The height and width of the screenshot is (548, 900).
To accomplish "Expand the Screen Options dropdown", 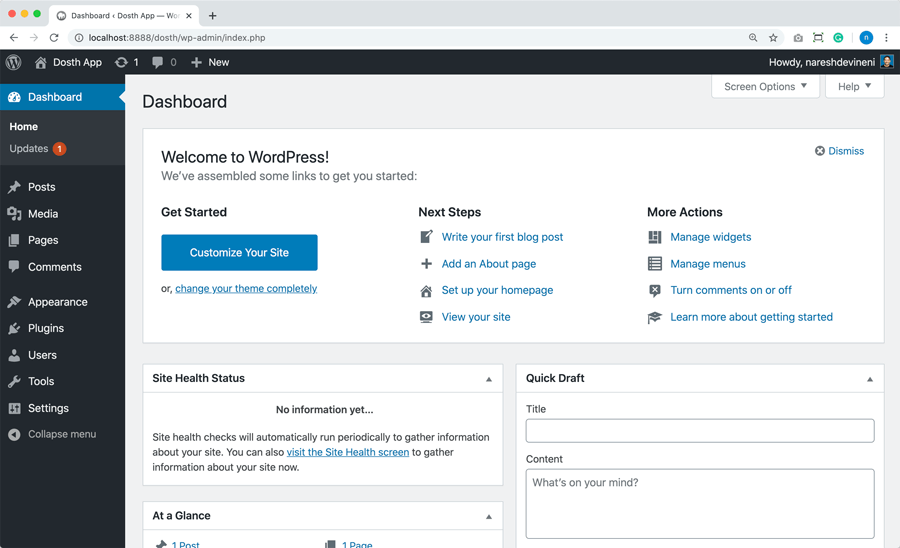I will pos(765,87).
